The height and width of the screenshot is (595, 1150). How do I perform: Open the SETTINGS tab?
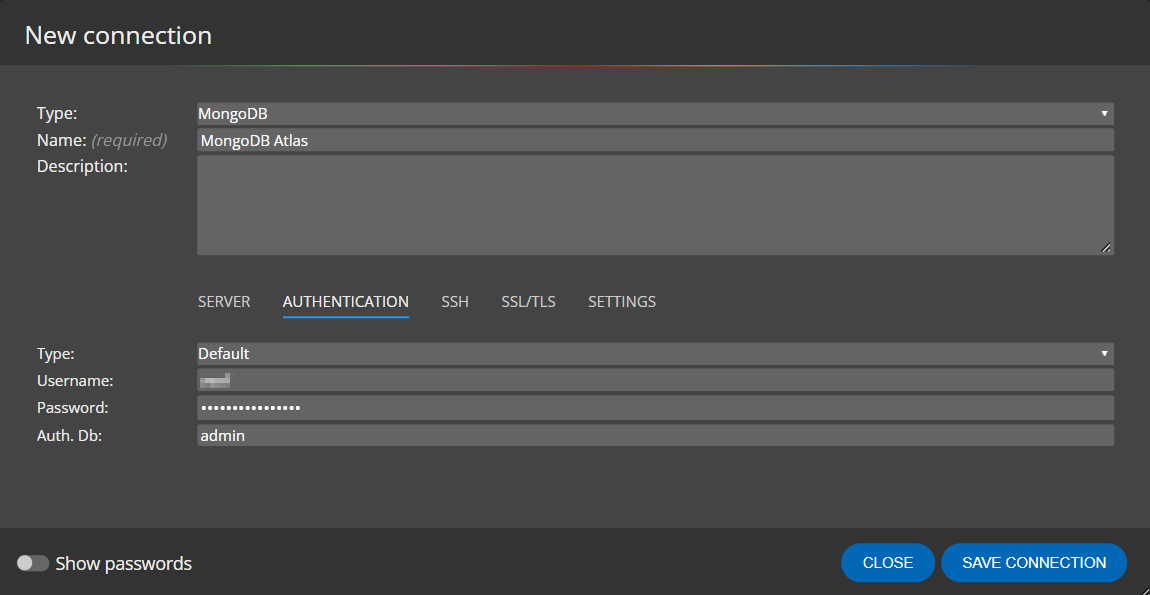pyautogui.click(x=622, y=301)
